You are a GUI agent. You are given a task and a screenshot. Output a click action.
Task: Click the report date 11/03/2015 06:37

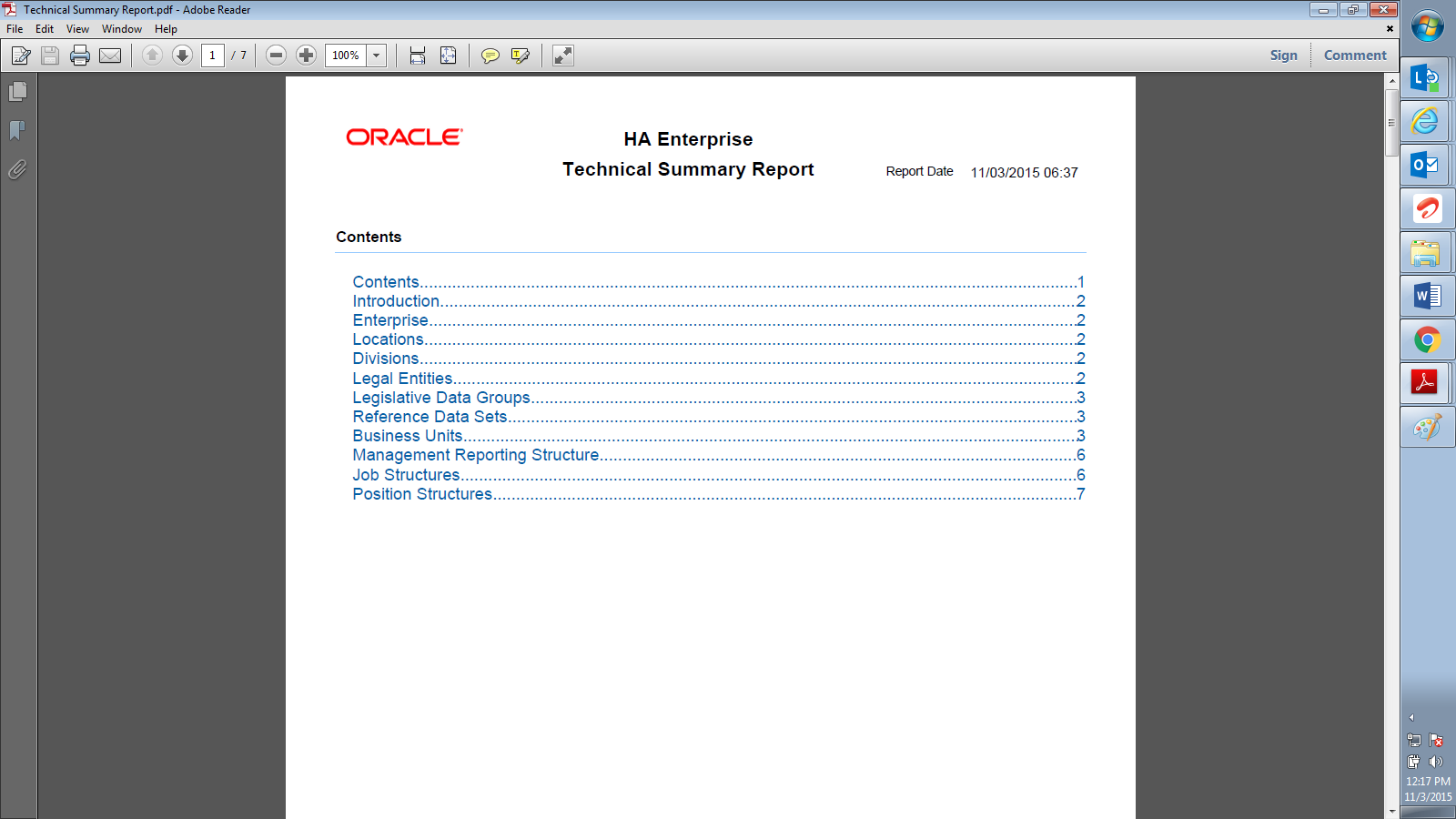click(x=1024, y=172)
